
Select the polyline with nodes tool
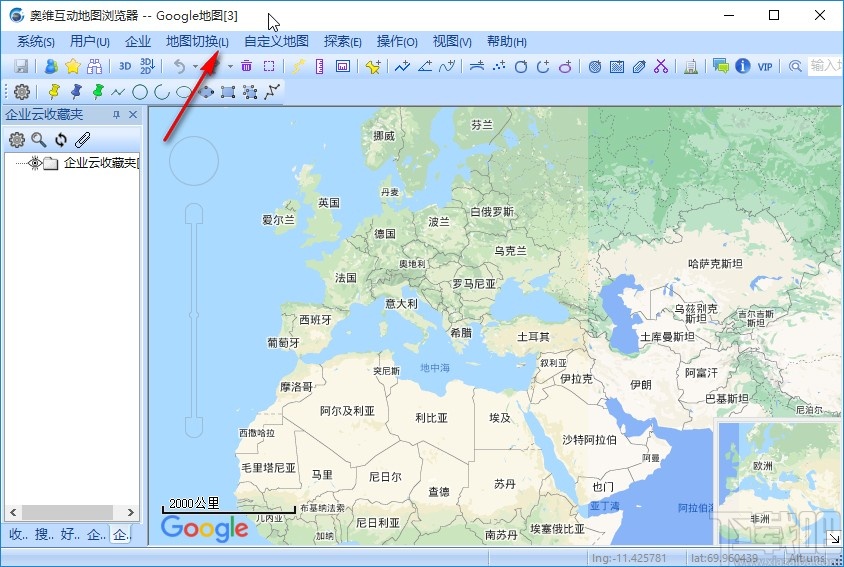click(x=272, y=92)
